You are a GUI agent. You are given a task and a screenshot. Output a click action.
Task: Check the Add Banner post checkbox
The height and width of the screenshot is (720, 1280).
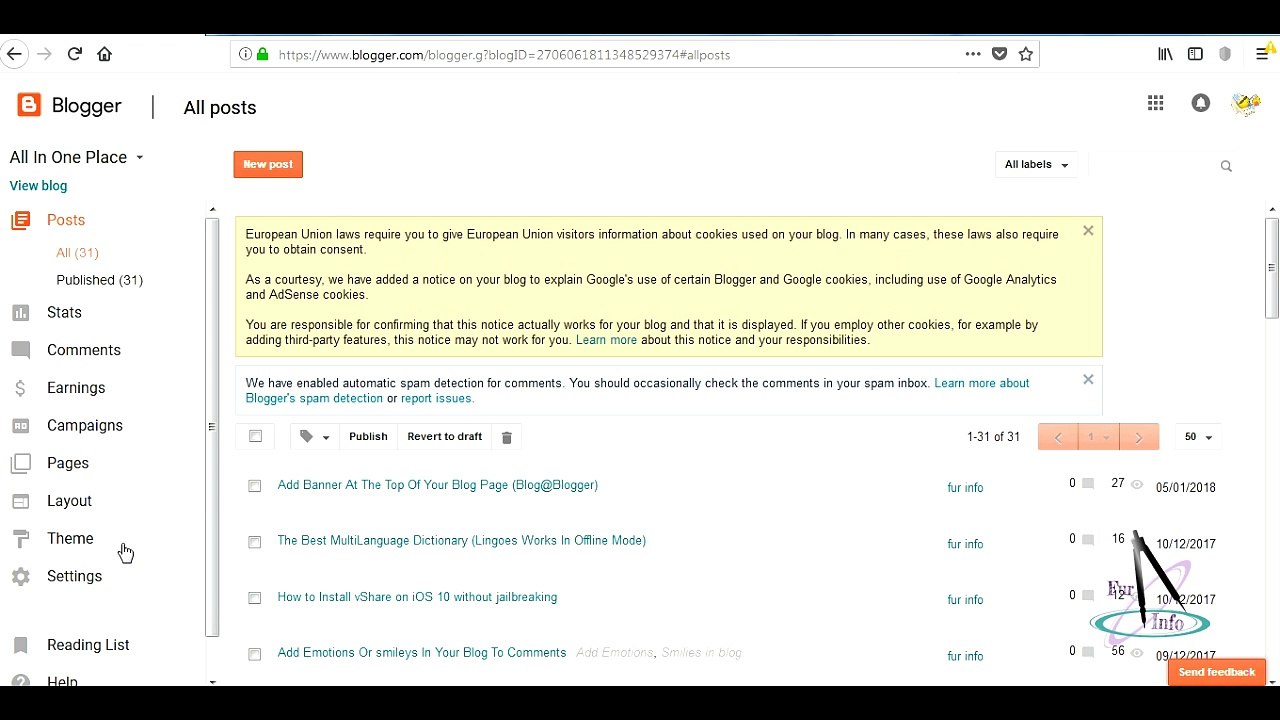coord(255,486)
